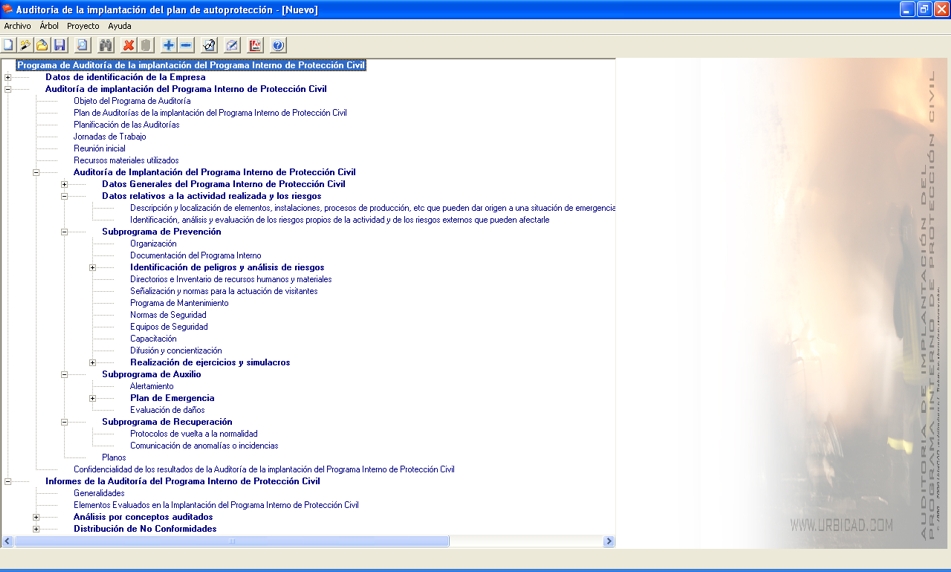Viewport: 951px width, 572px height.
Task: Click the red PDF export icon
Action: click(x=255, y=45)
